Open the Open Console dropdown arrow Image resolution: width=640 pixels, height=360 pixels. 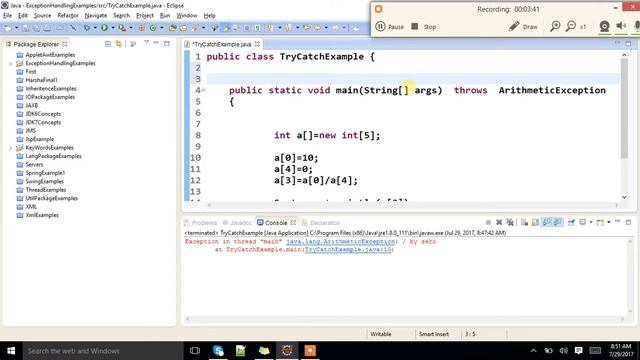pos(609,222)
